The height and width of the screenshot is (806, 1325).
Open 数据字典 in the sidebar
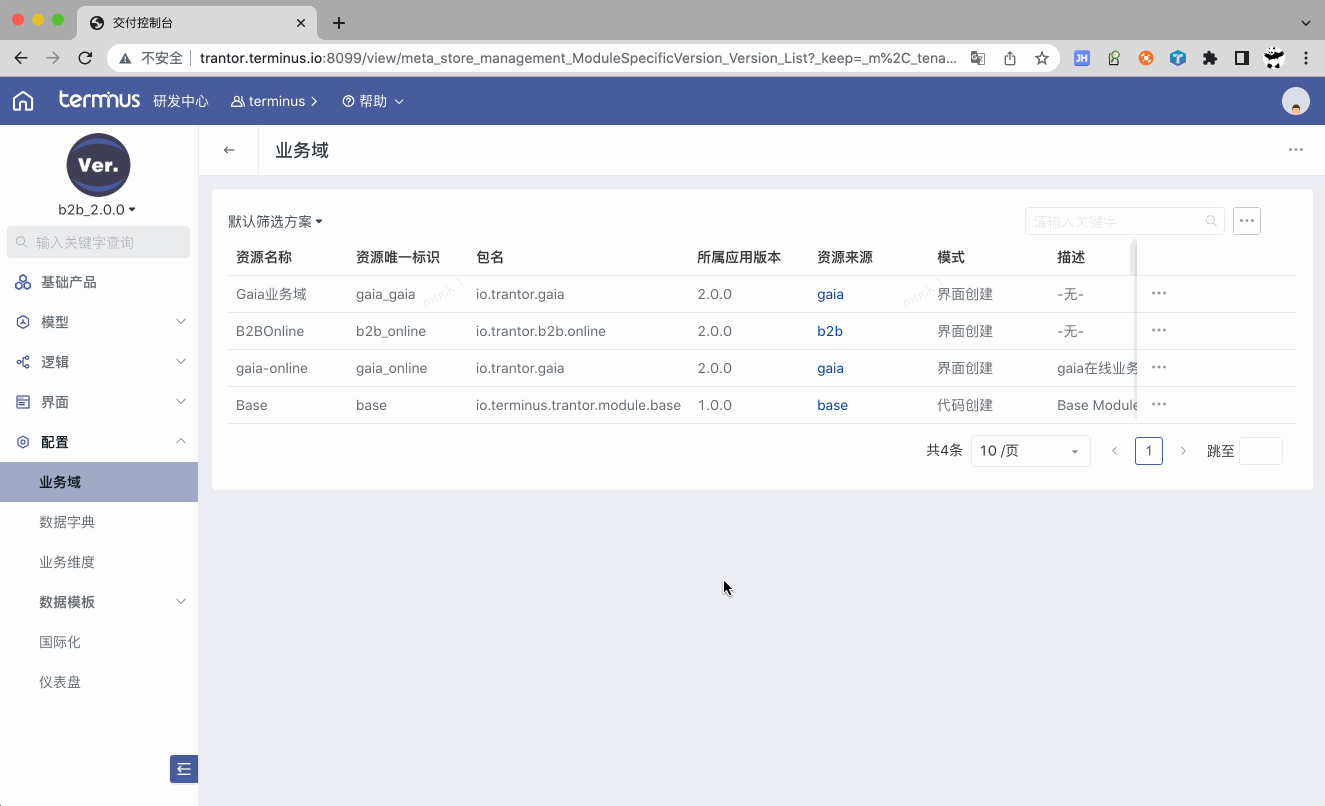(x=99, y=522)
